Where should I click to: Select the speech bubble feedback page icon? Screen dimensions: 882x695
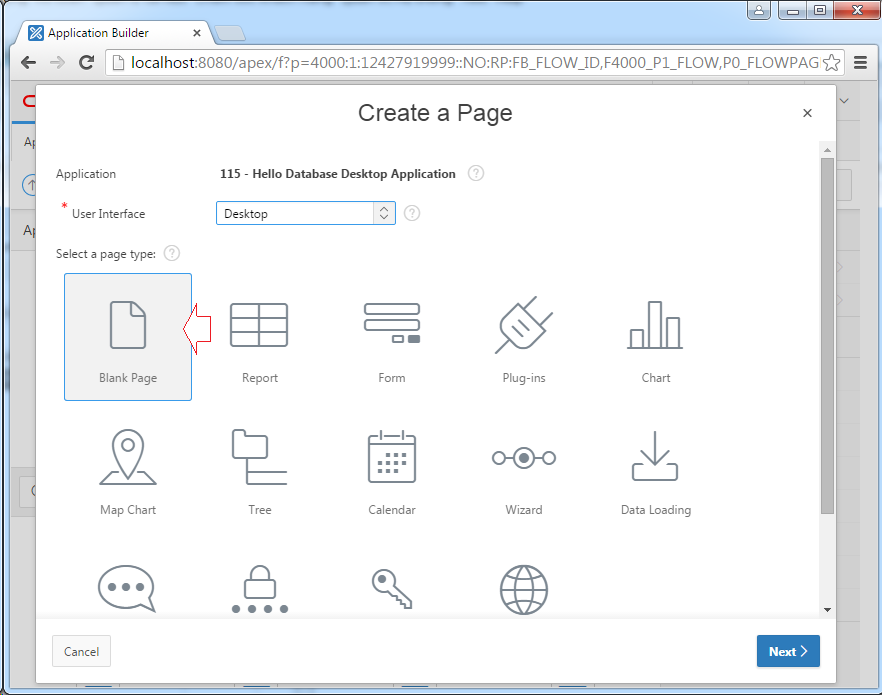point(127,588)
